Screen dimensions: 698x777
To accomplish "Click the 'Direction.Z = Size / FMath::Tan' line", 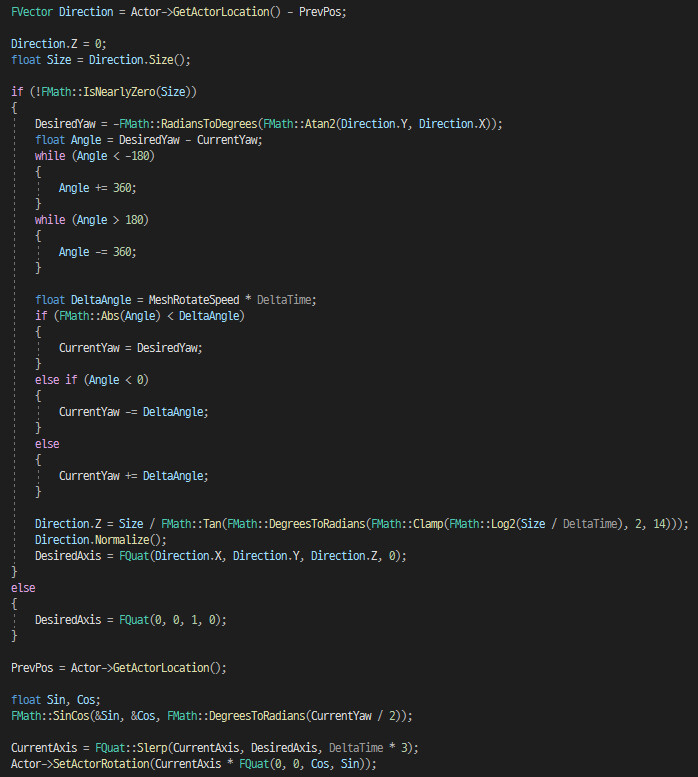I will click(362, 524).
